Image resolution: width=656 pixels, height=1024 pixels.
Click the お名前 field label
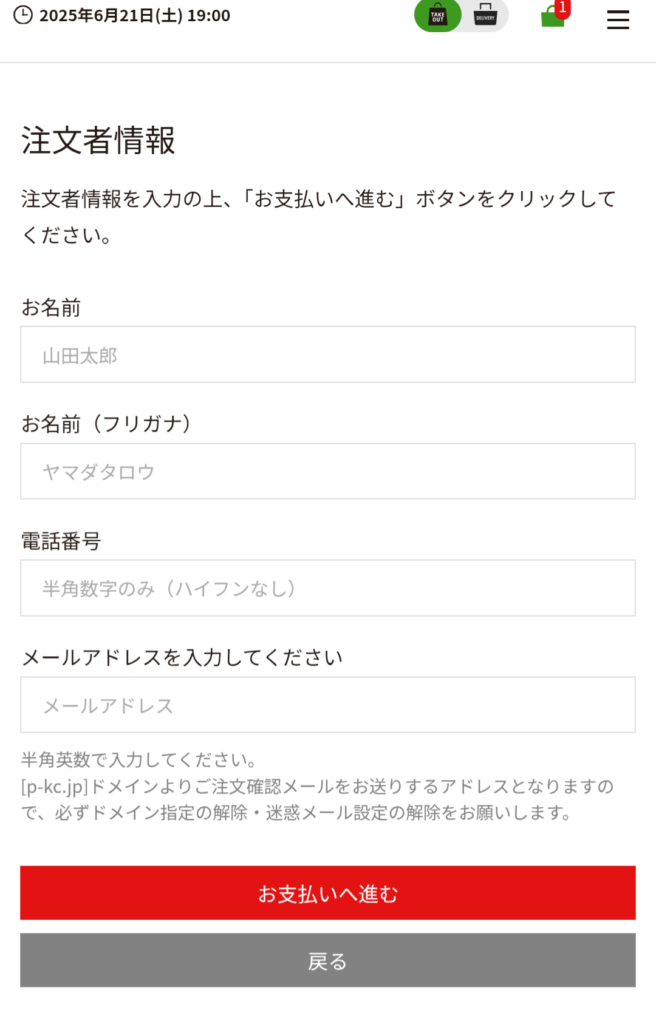point(51,307)
